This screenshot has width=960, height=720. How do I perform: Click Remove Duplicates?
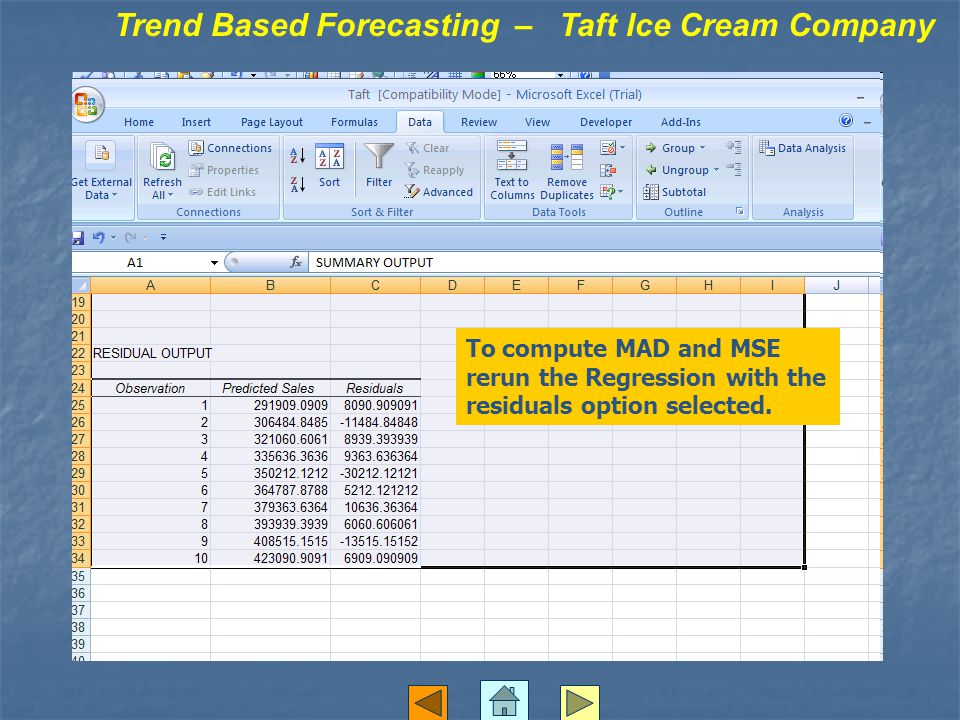coord(567,170)
